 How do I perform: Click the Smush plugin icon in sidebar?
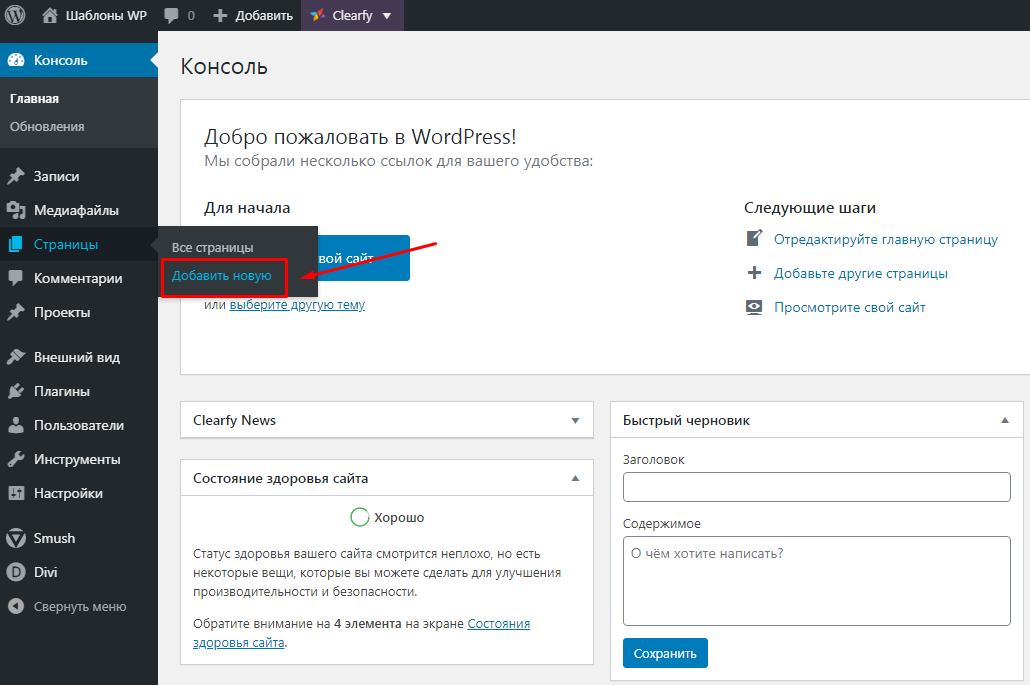[16, 538]
